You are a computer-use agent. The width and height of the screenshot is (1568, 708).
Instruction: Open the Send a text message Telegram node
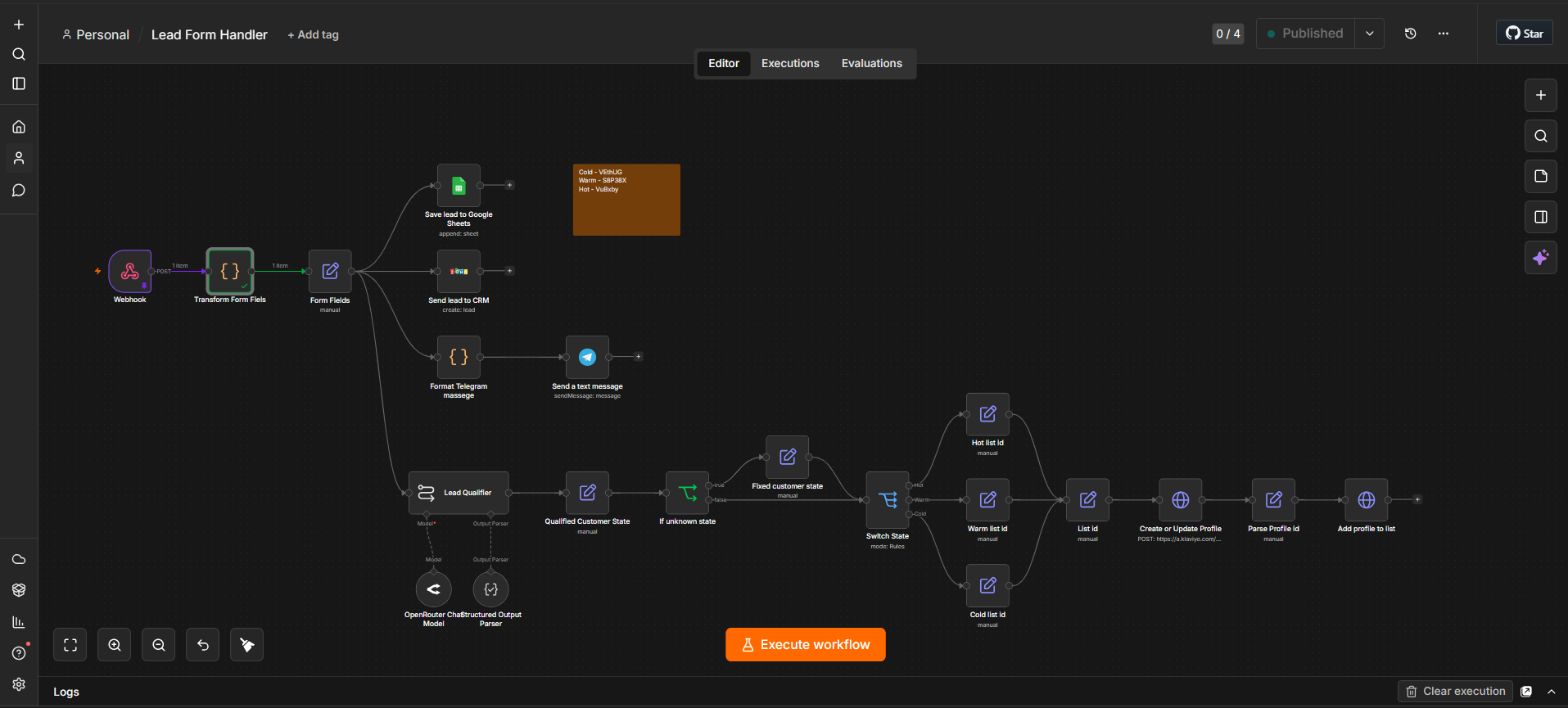click(587, 357)
